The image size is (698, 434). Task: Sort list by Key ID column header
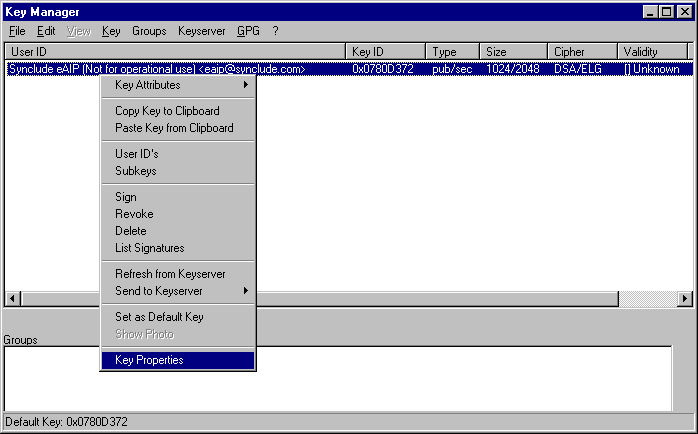click(x=386, y=51)
